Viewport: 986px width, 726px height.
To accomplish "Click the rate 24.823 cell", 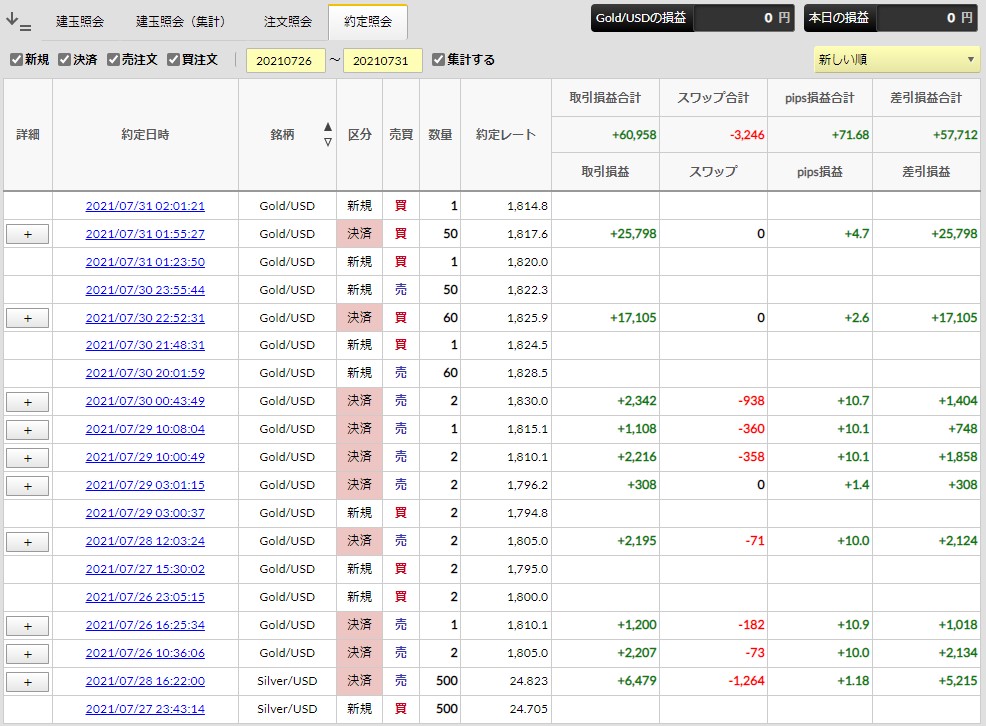I will (506, 681).
